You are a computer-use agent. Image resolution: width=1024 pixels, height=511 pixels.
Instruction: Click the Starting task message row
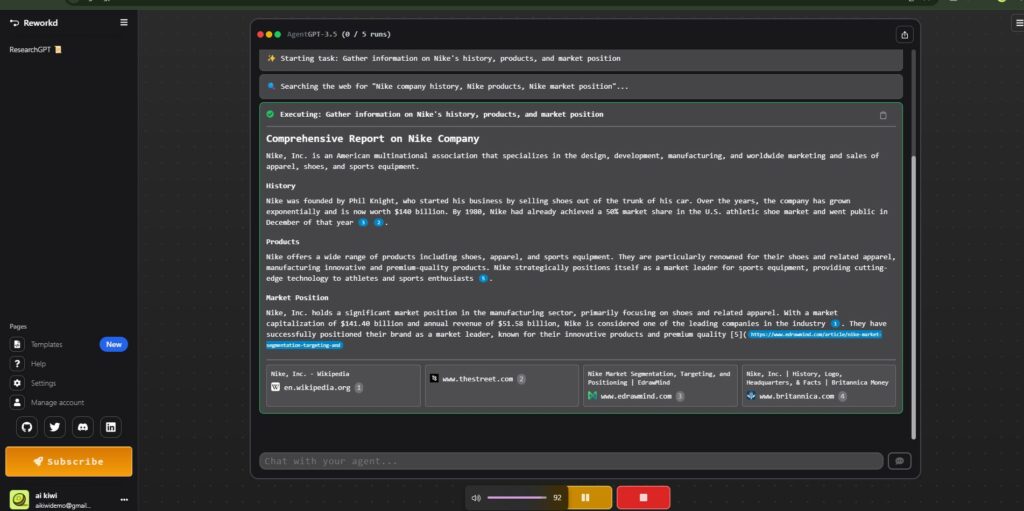coord(581,59)
